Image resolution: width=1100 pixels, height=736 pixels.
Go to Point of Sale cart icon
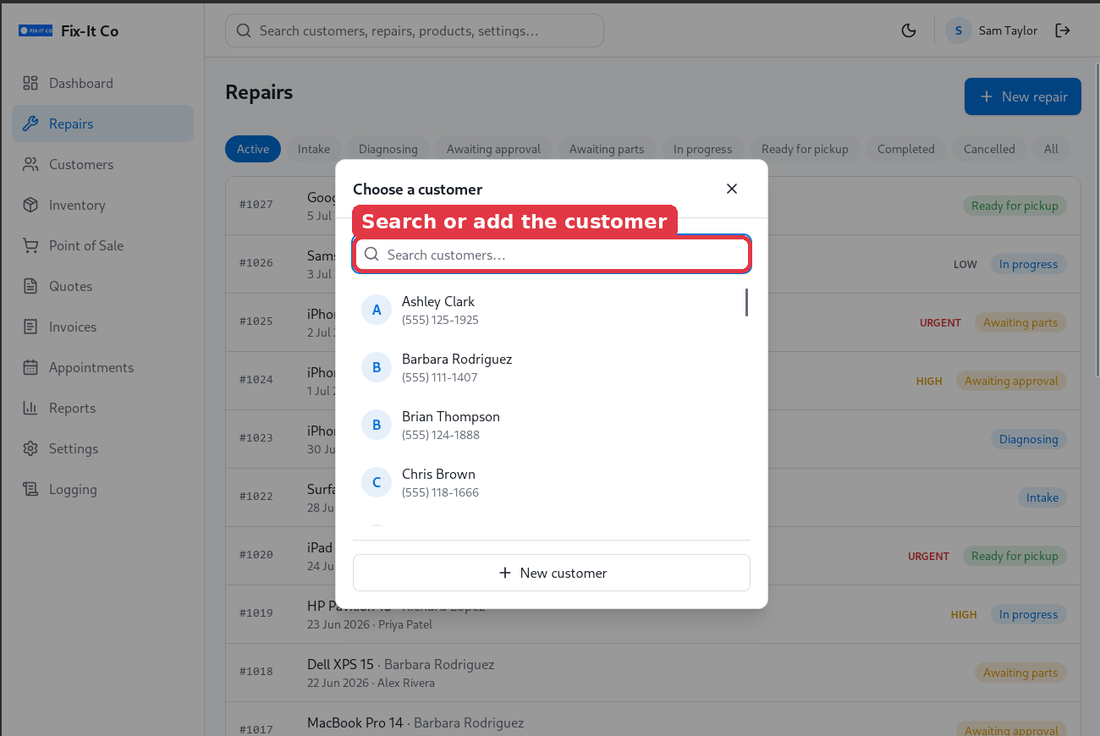pos(30,246)
